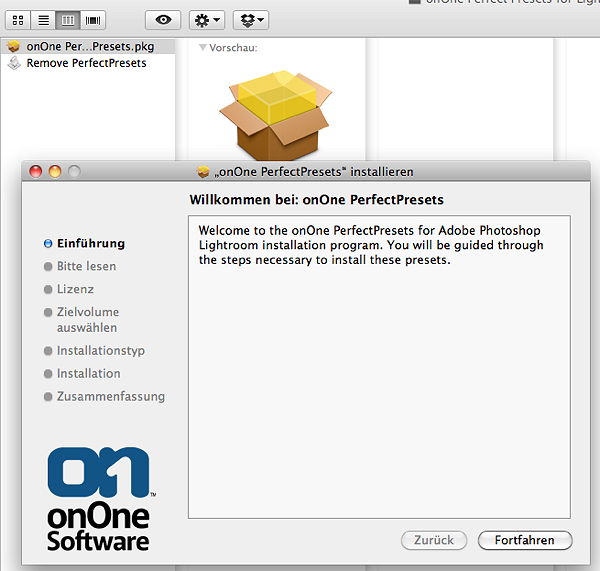
Task: Click Fortfahren to continue
Action: (x=525, y=540)
